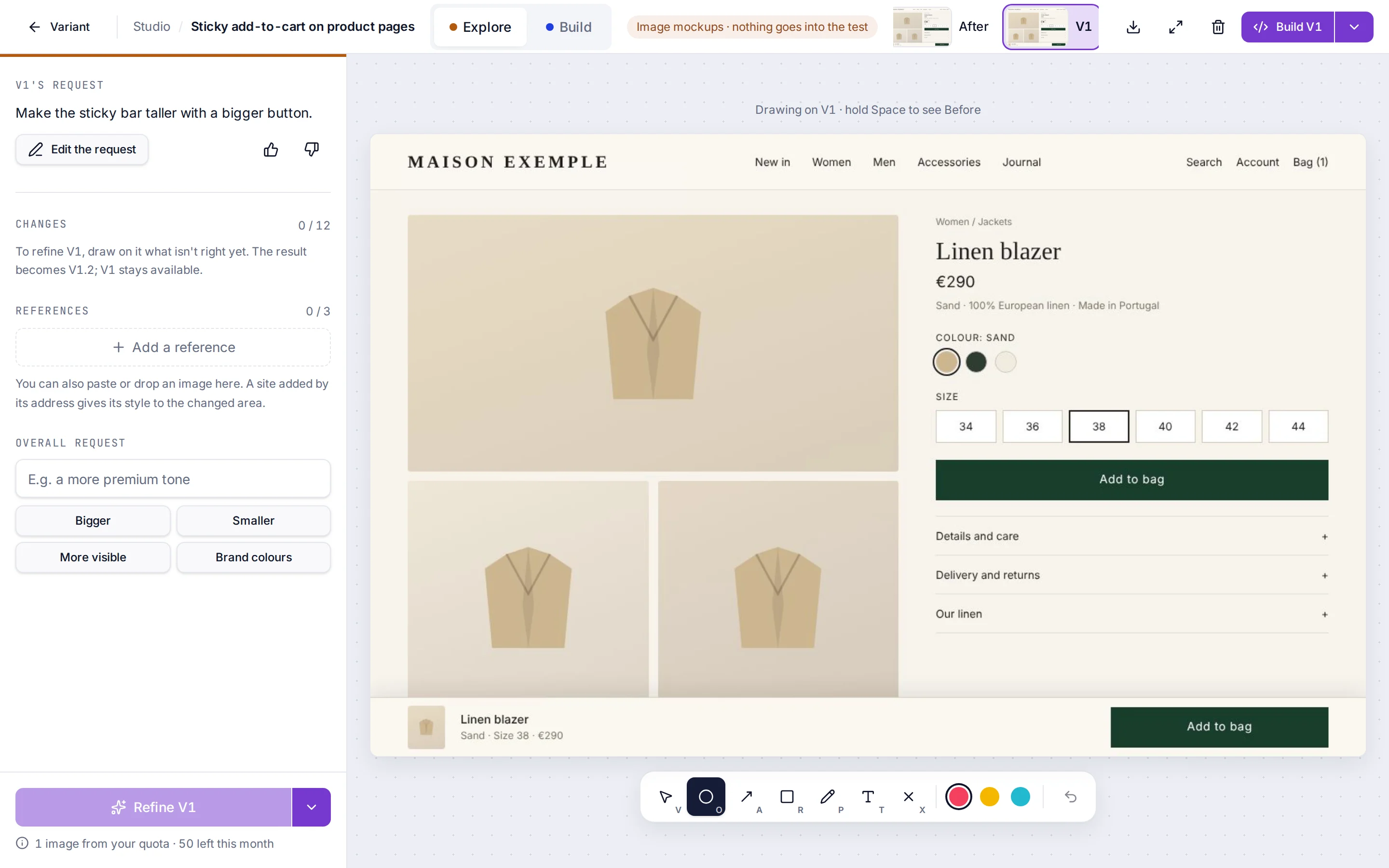
Task: Focus the overall request input field
Action: point(173,479)
